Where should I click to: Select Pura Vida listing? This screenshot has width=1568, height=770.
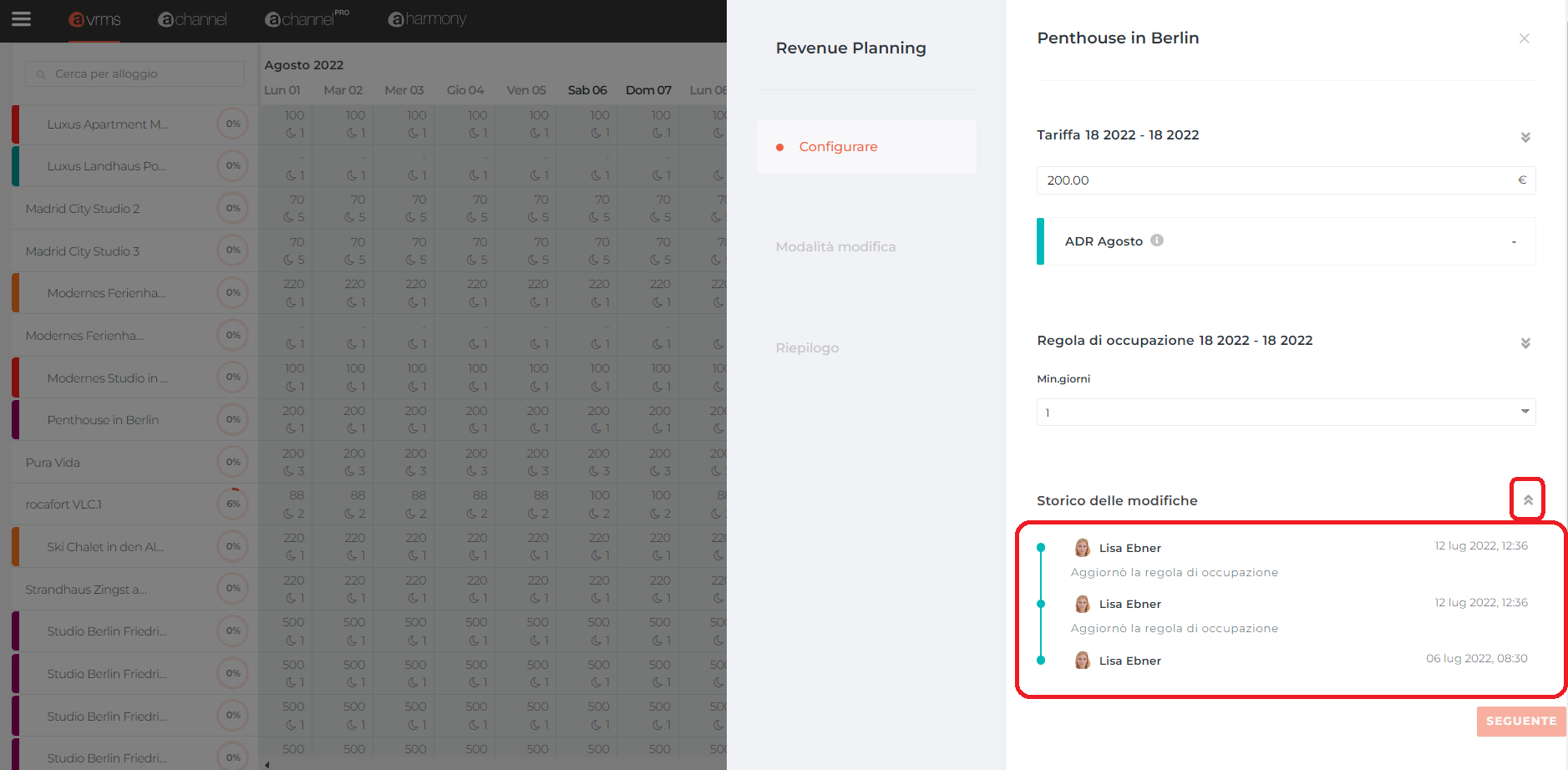click(x=53, y=463)
